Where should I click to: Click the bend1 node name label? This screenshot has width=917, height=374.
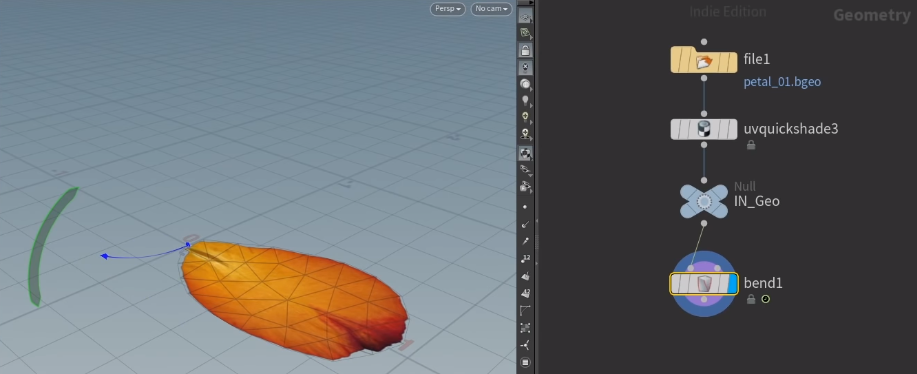point(763,283)
